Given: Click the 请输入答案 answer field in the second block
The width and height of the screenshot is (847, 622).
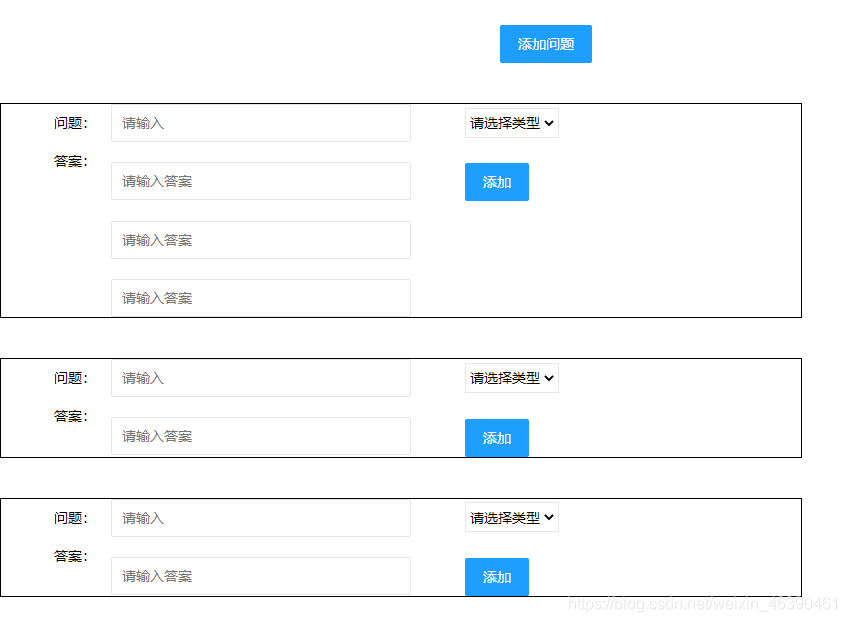Looking at the screenshot, I should pos(260,436).
